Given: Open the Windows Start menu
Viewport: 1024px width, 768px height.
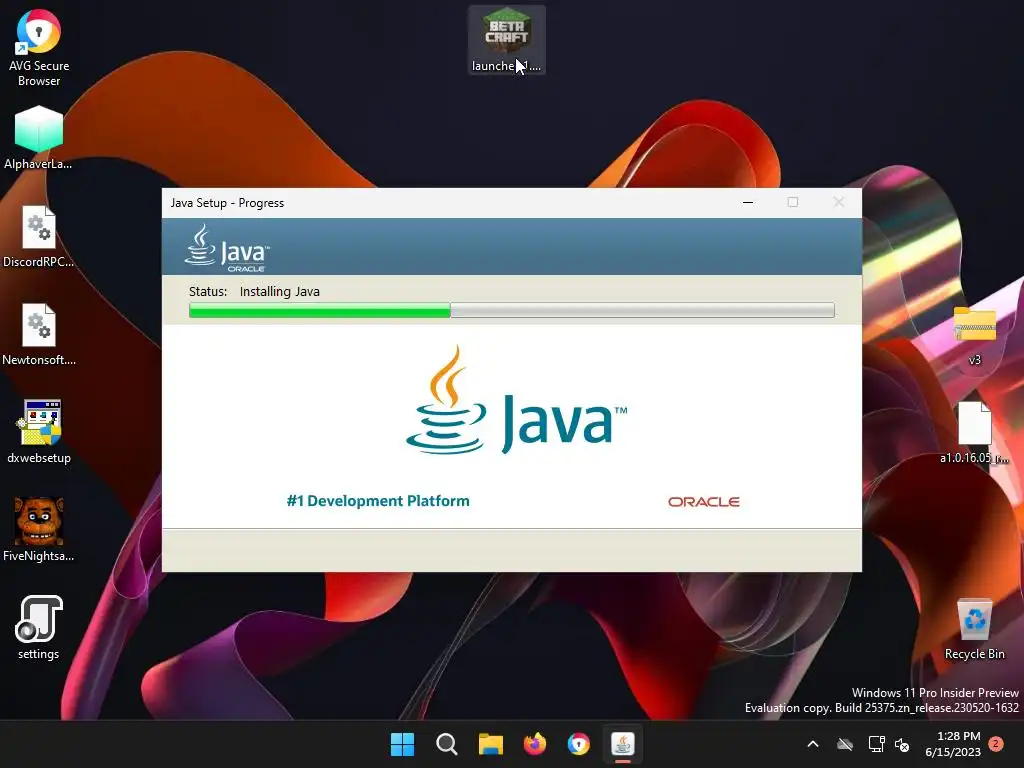Looking at the screenshot, I should 402,744.
